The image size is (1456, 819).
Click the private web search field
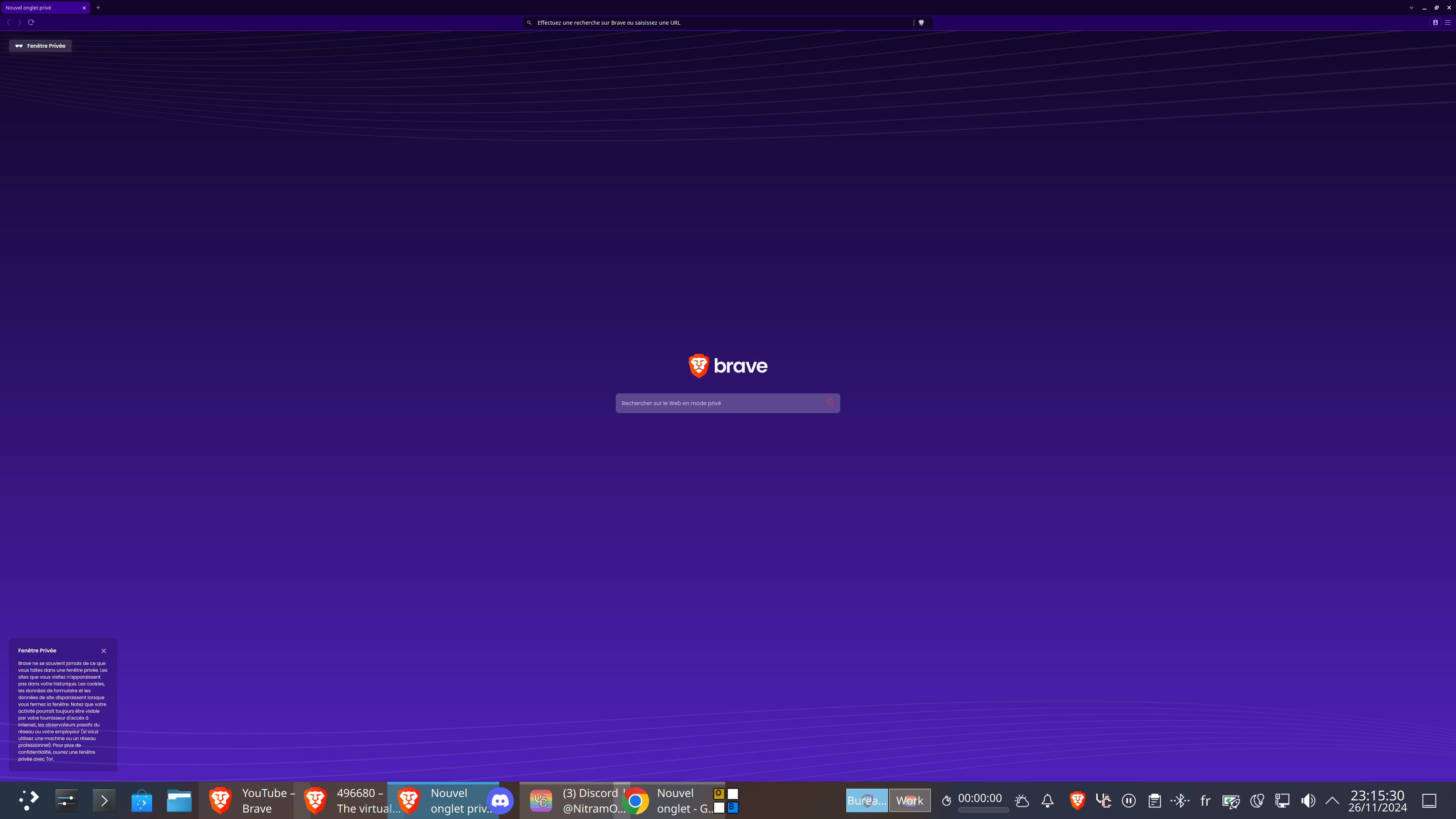tap(728, 403)
